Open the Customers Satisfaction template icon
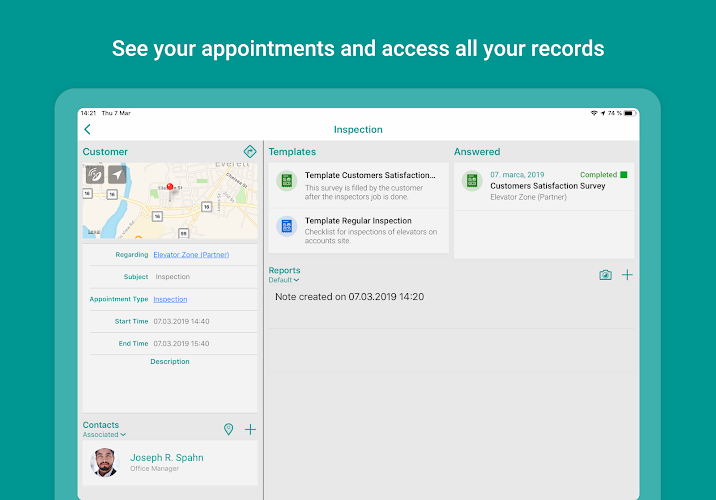 tap(287, 181)
